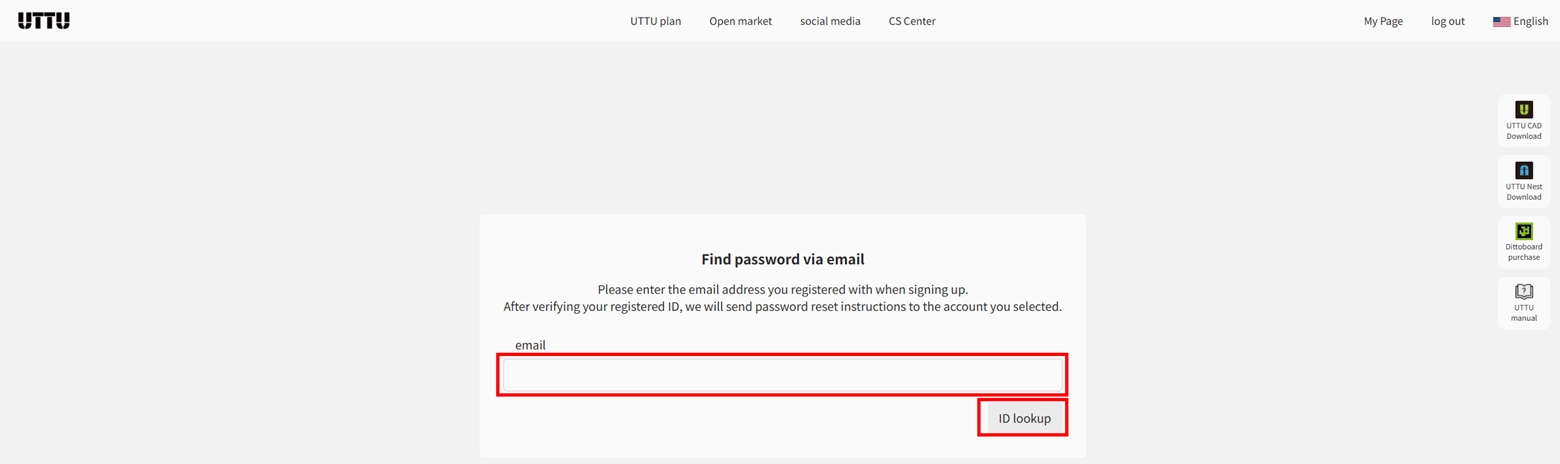Select the social media menu item
Screen dimensions: 1560x464
[x=830, y=21]
